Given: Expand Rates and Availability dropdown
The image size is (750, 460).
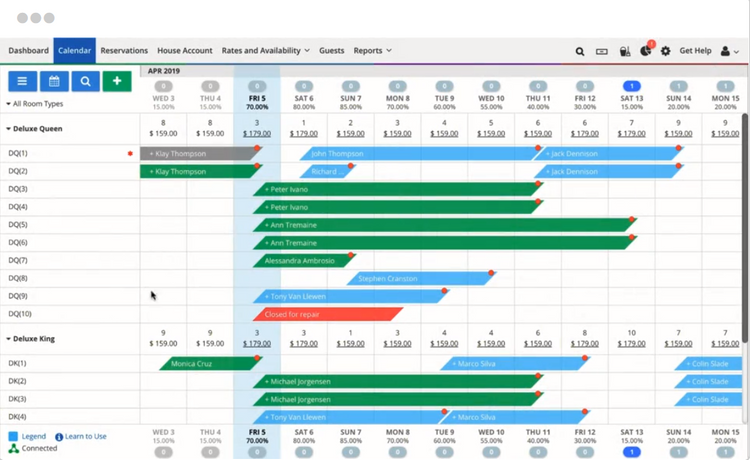Looking at the screenshot, I should point(265,50).
